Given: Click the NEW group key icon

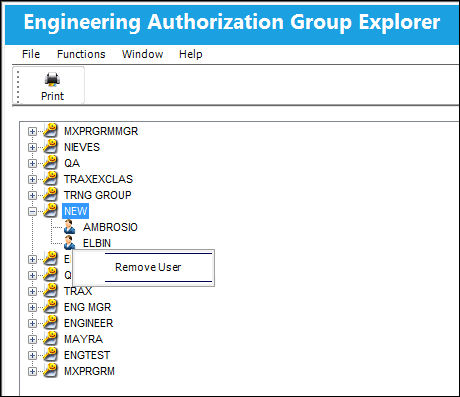Looking at the screenshot, I should (x=51, y=210).
